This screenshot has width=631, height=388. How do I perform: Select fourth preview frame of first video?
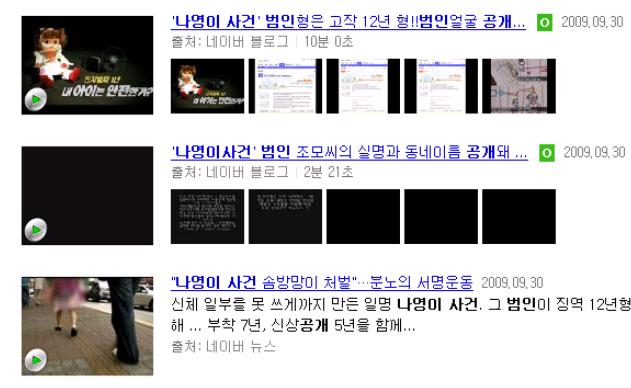[441, 86]
